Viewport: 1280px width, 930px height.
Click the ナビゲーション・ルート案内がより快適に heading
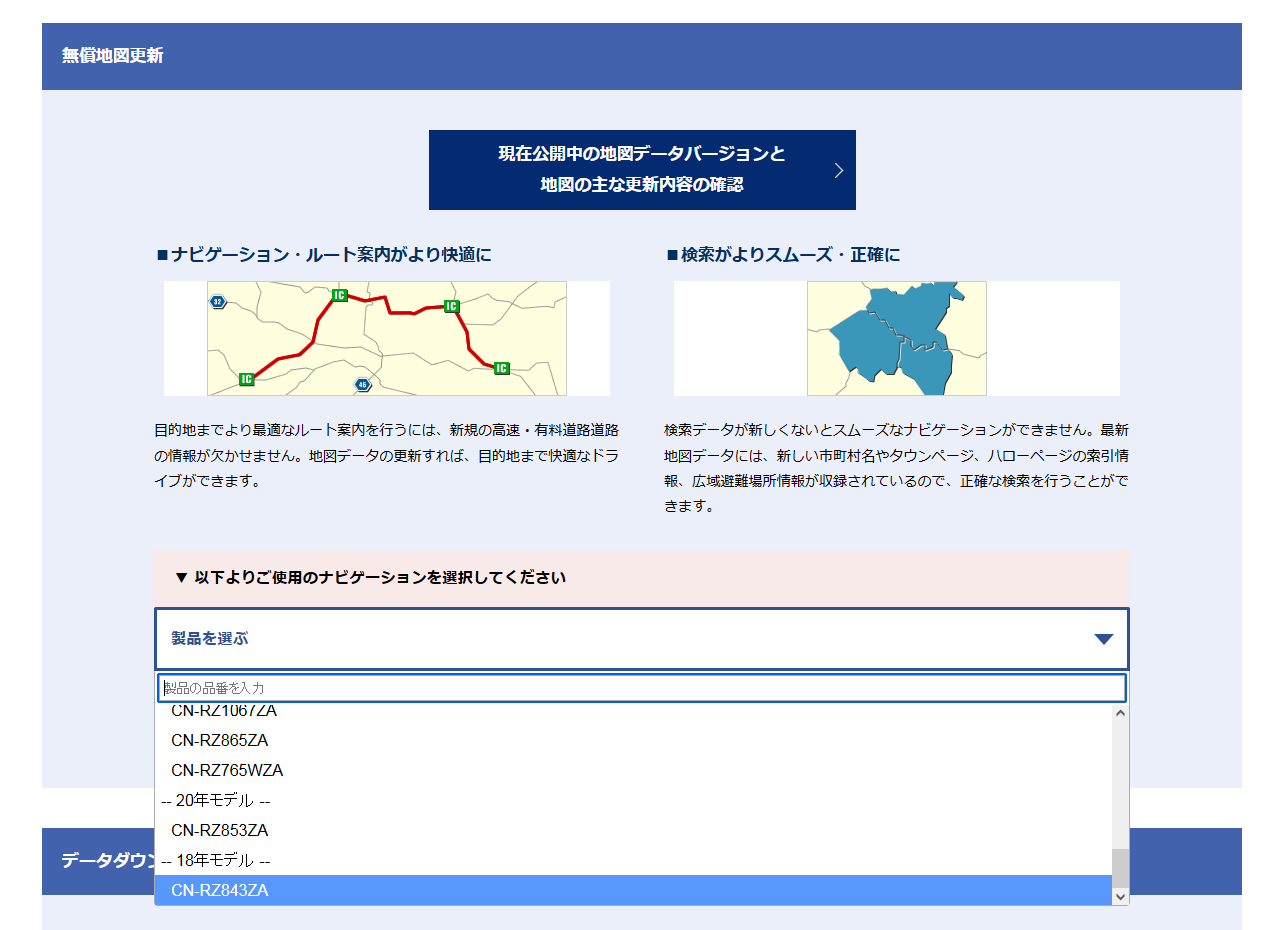(324, 255)
